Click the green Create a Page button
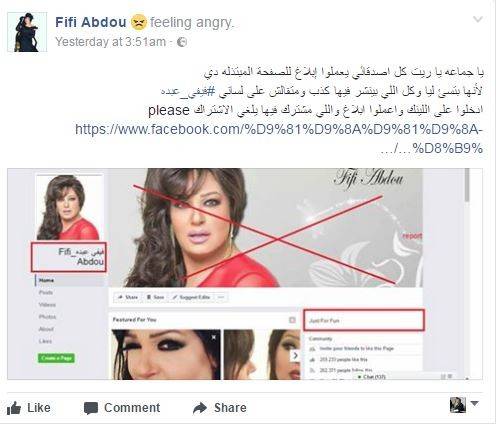The image size is (496, 424). click(56, 358)
